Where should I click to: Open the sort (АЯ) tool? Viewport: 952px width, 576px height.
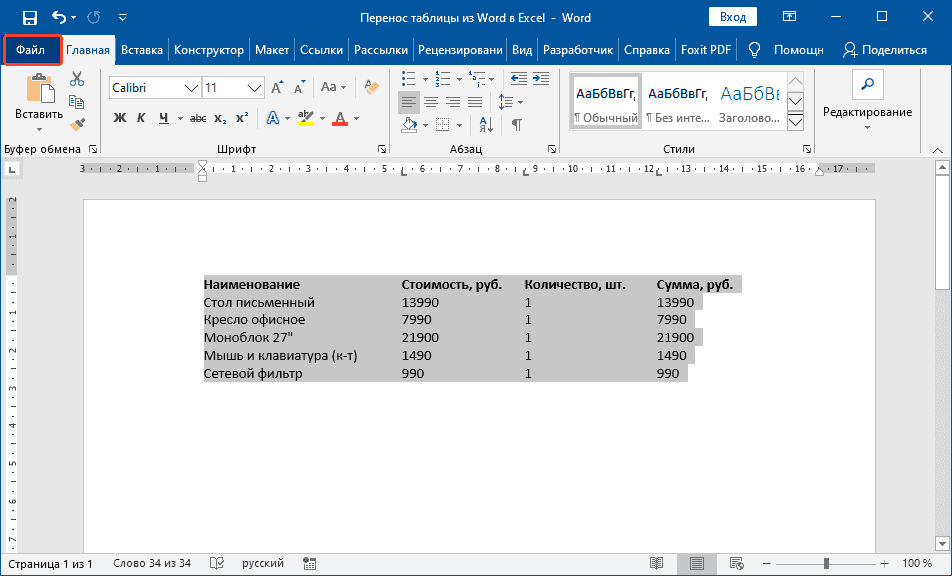pyautogui.click(x=486, y=125)
